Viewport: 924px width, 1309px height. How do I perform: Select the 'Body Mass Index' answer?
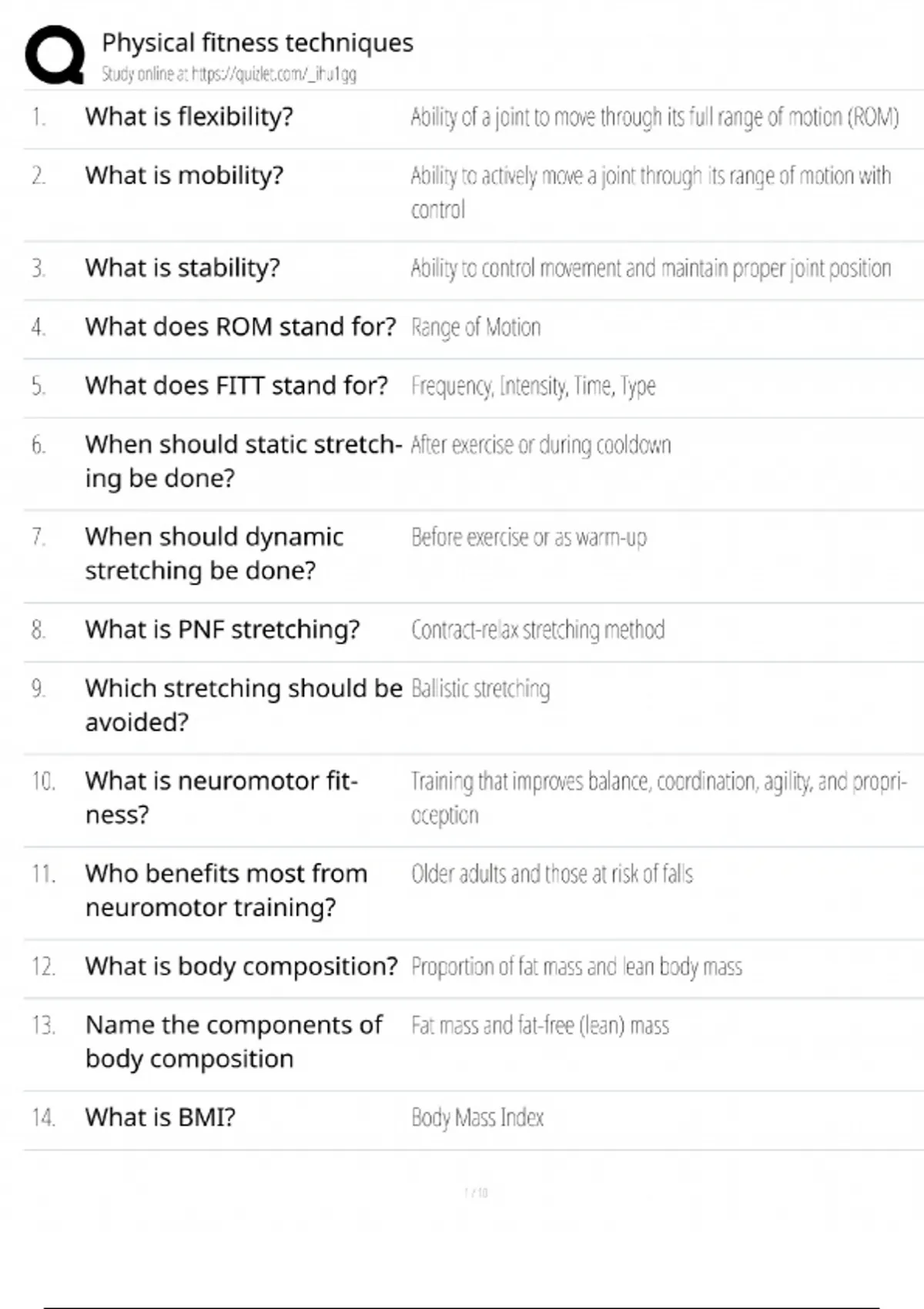(477, 1117)
